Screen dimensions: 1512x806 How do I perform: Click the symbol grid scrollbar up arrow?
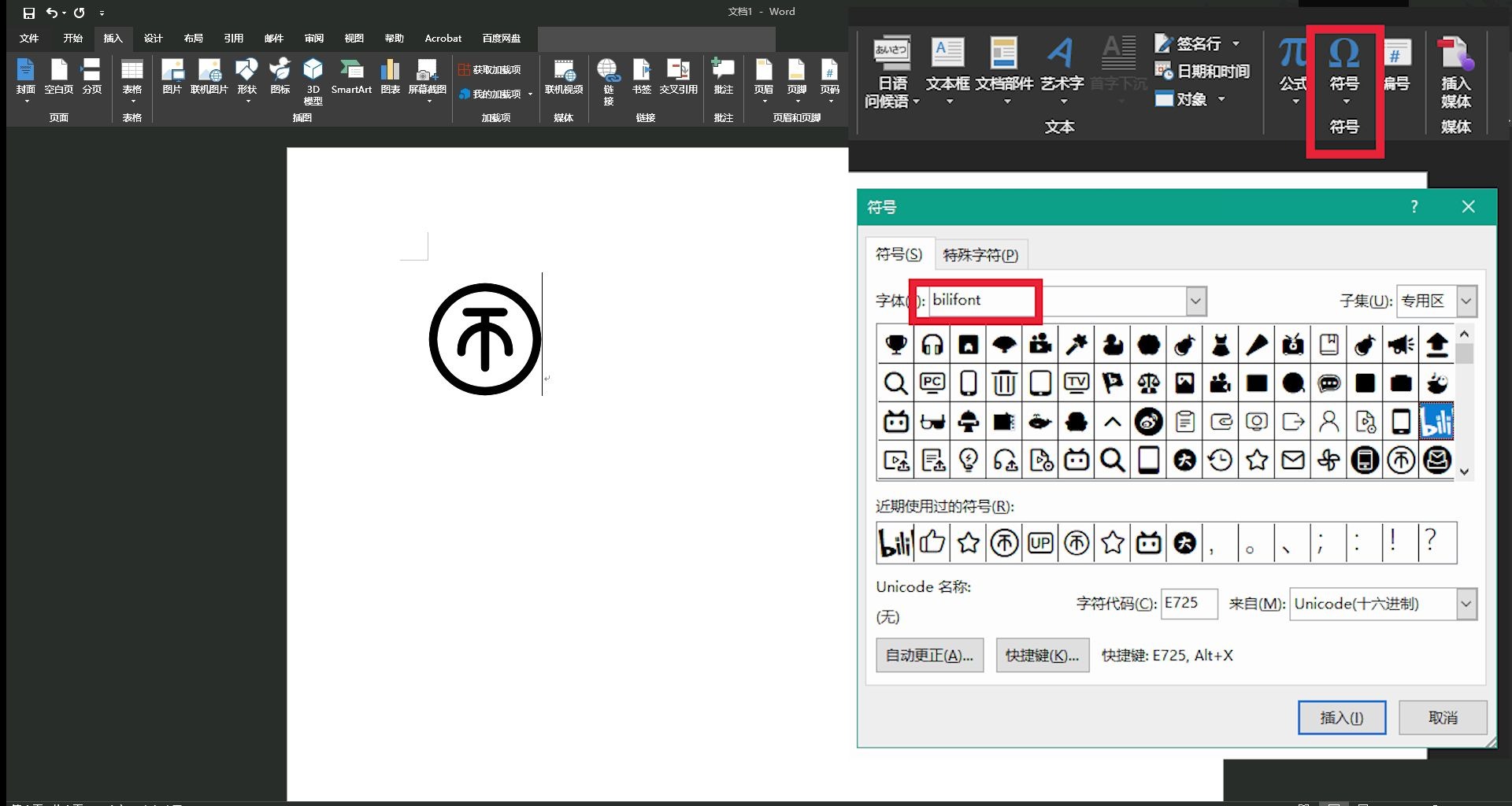(x=1464, y=334)
